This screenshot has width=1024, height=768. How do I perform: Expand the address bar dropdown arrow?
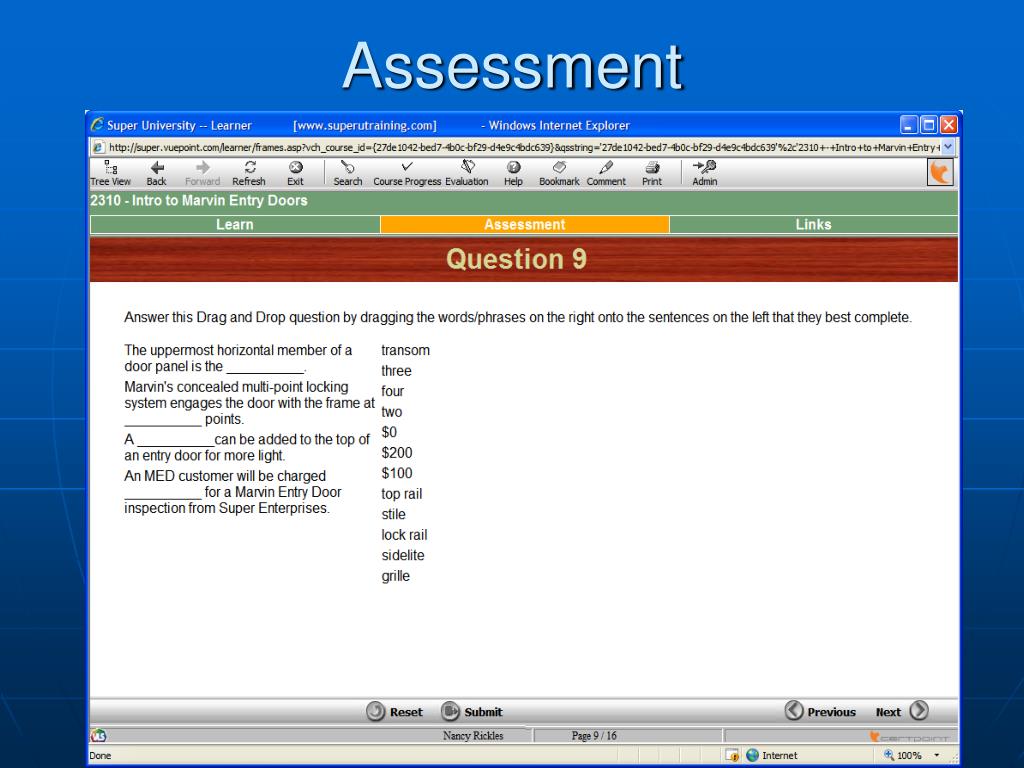pyautogui.click(x=948, y=147)
